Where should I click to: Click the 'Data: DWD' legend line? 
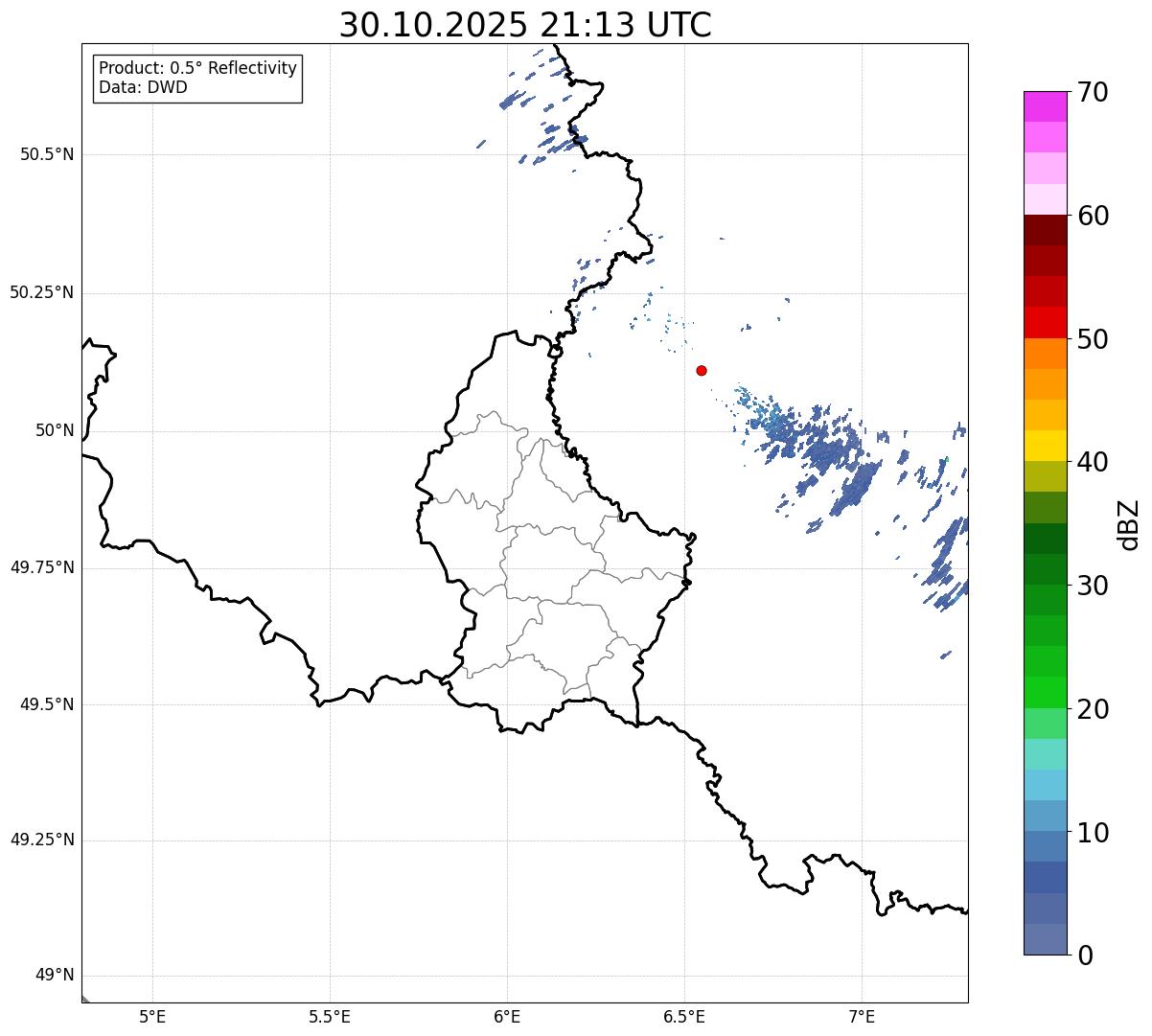click(x=143, y=87)
